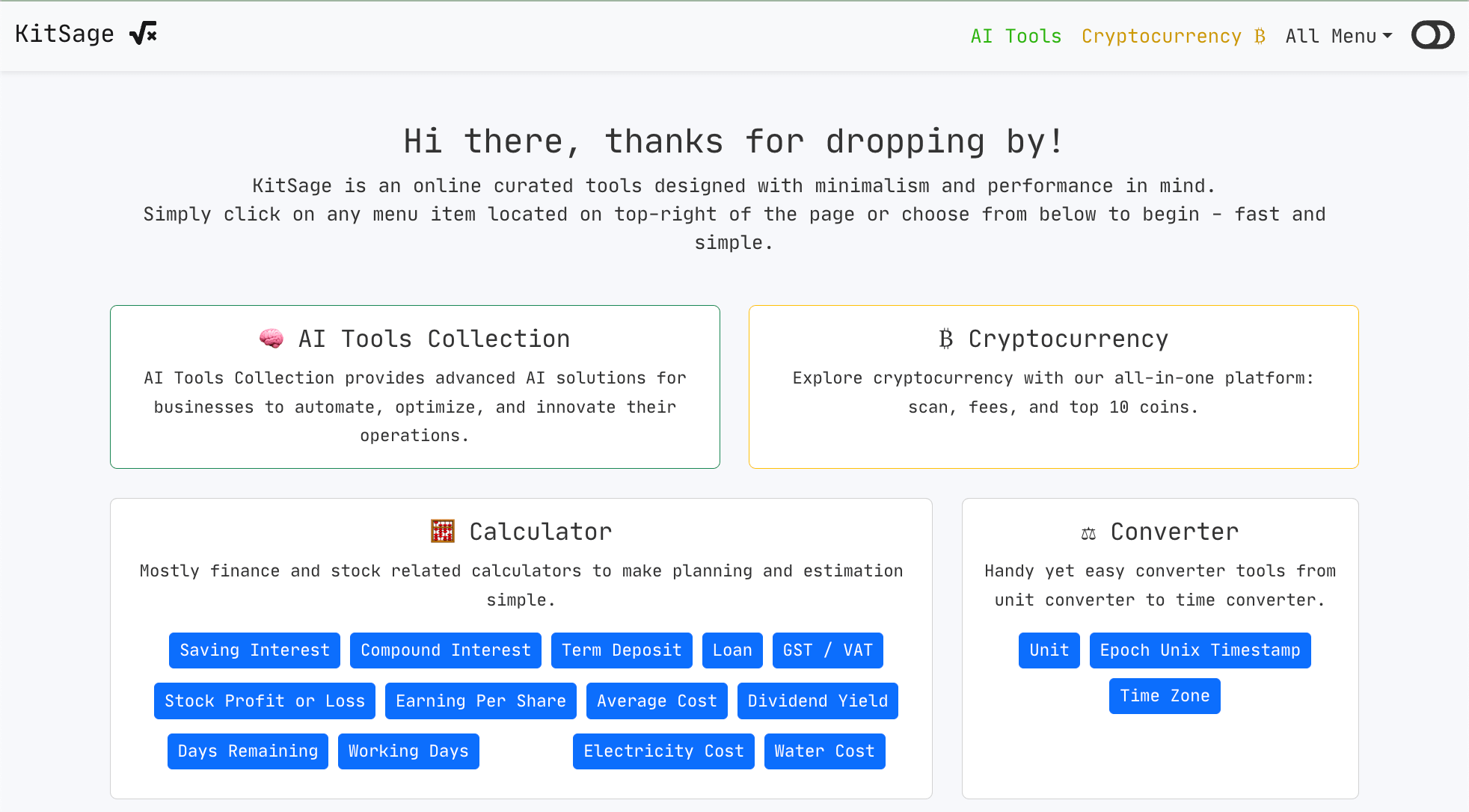This screenshot has width=1469, height=812.
Task: Click 'scan, fees, and top 10 coins.' text
Action: coord(1053,407)
